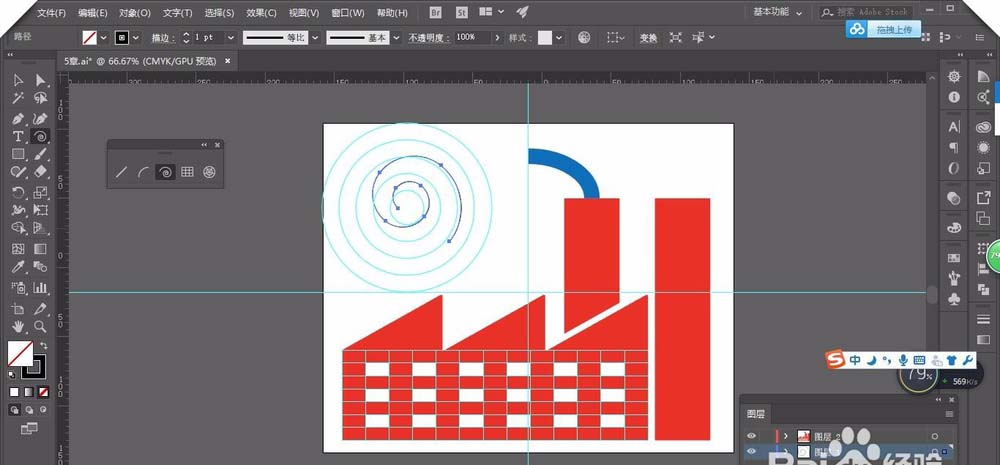Image resolution: width=1000 pixels, height=465 pixels.
Task: Open the 对象(O) menu
Action: 135,13
